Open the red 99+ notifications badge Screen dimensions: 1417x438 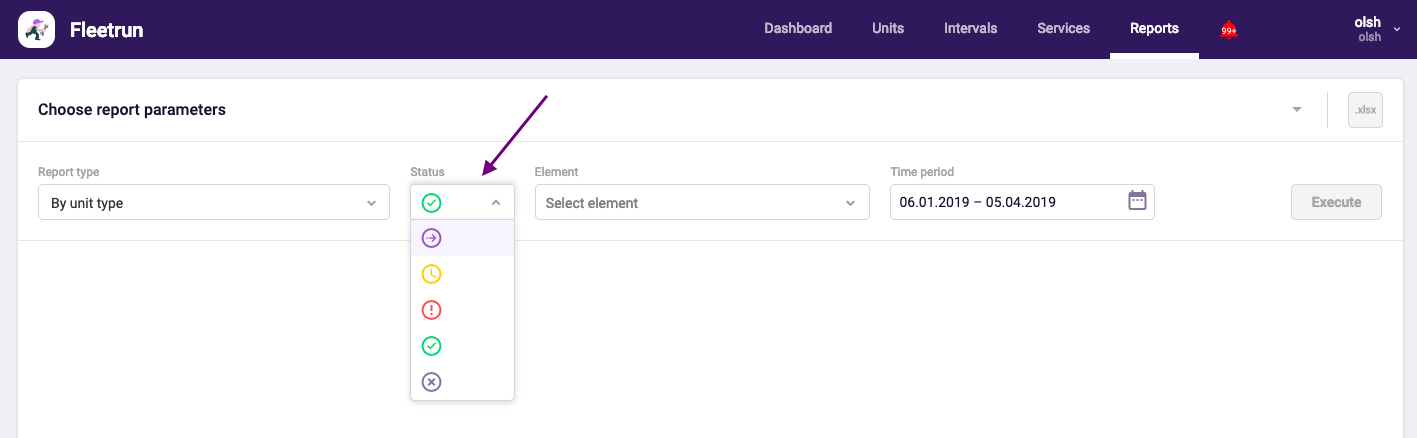click(x=1229, y=30)
